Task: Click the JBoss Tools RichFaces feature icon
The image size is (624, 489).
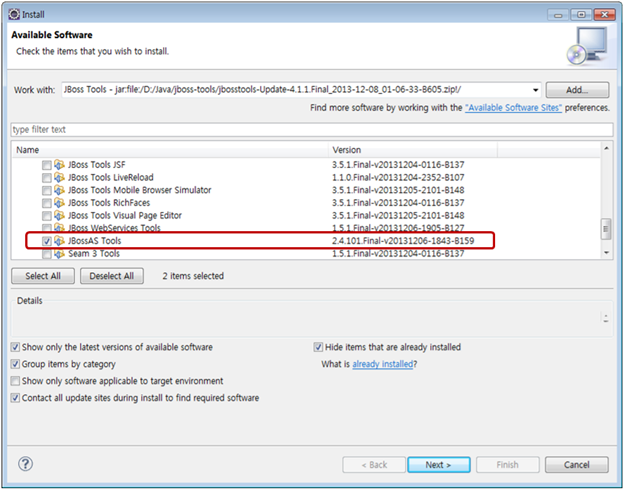Action: tap(59, 202)
